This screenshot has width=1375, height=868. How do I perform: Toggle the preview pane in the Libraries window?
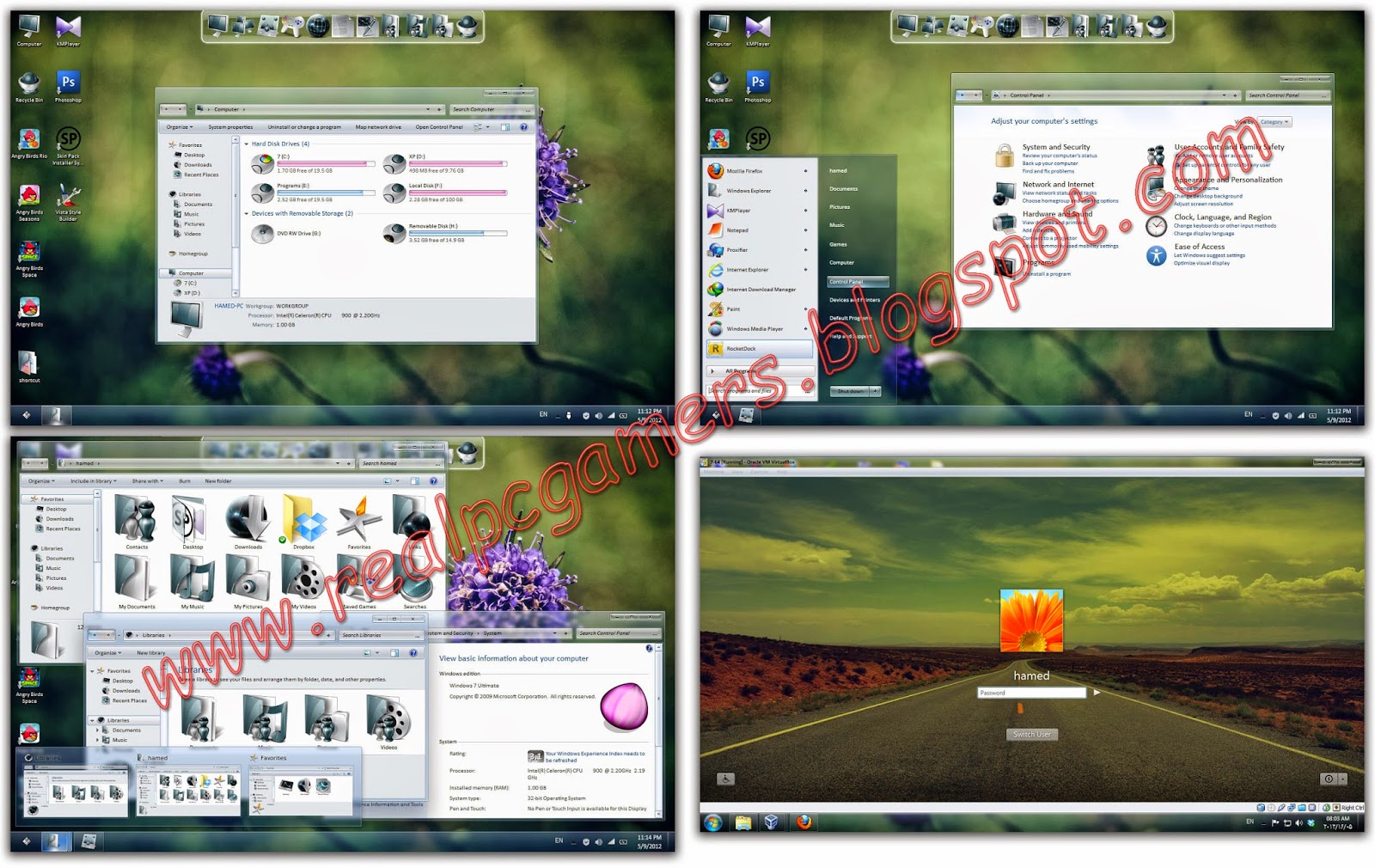point(394,653)
